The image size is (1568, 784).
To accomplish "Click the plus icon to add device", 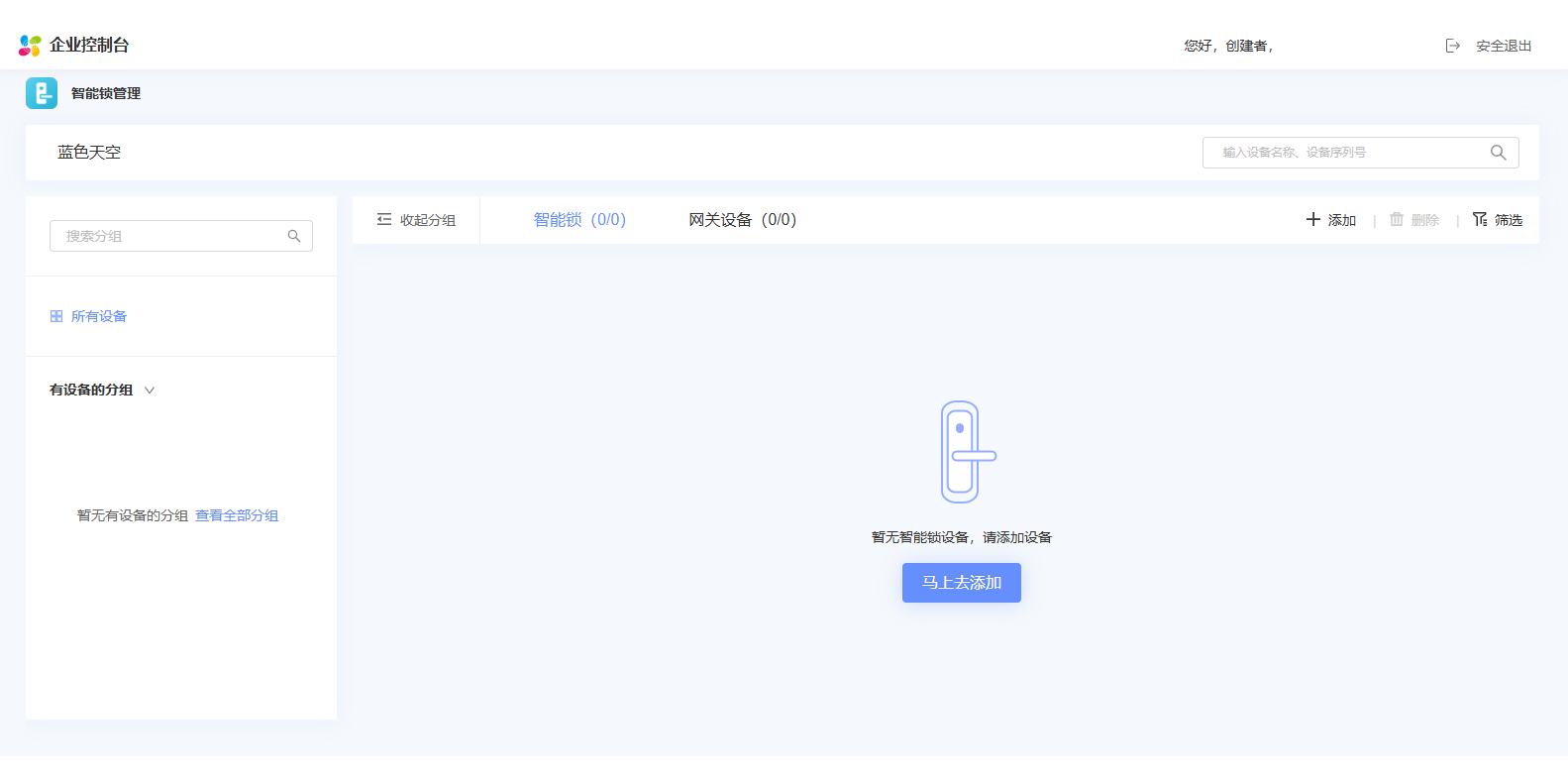I will tap(1313, 219).
